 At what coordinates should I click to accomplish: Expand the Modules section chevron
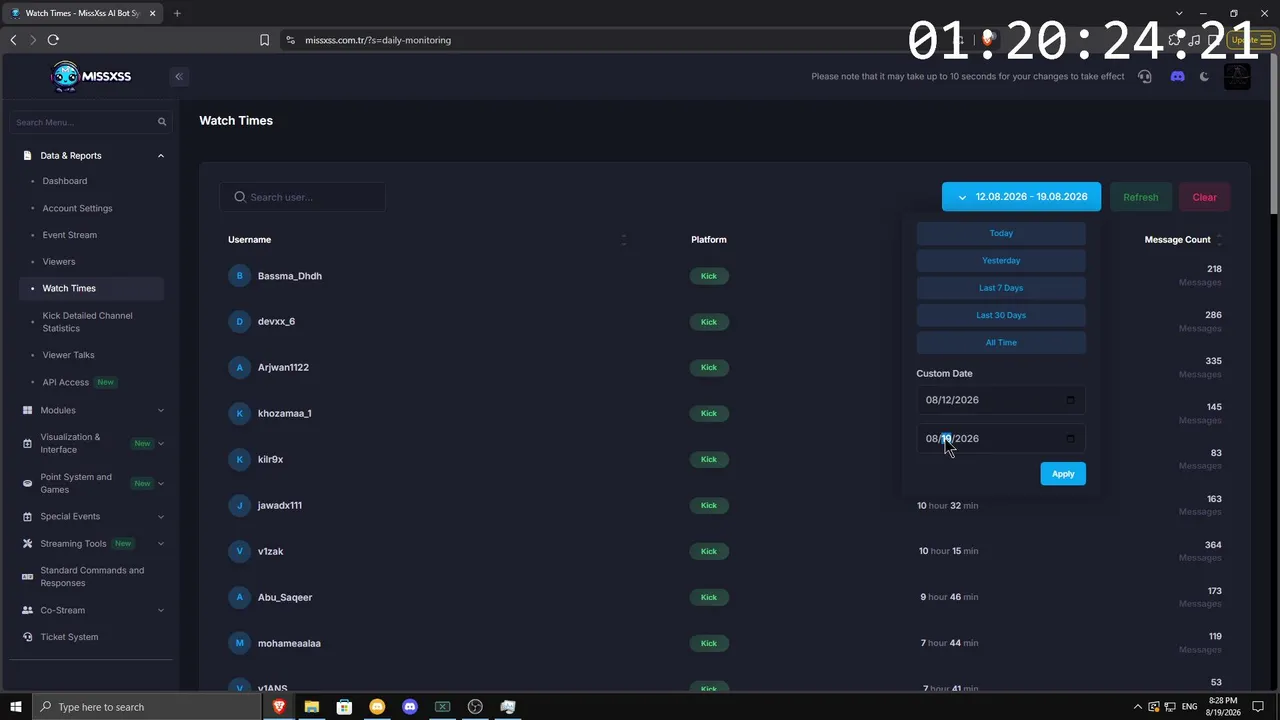tap(160, 410)
